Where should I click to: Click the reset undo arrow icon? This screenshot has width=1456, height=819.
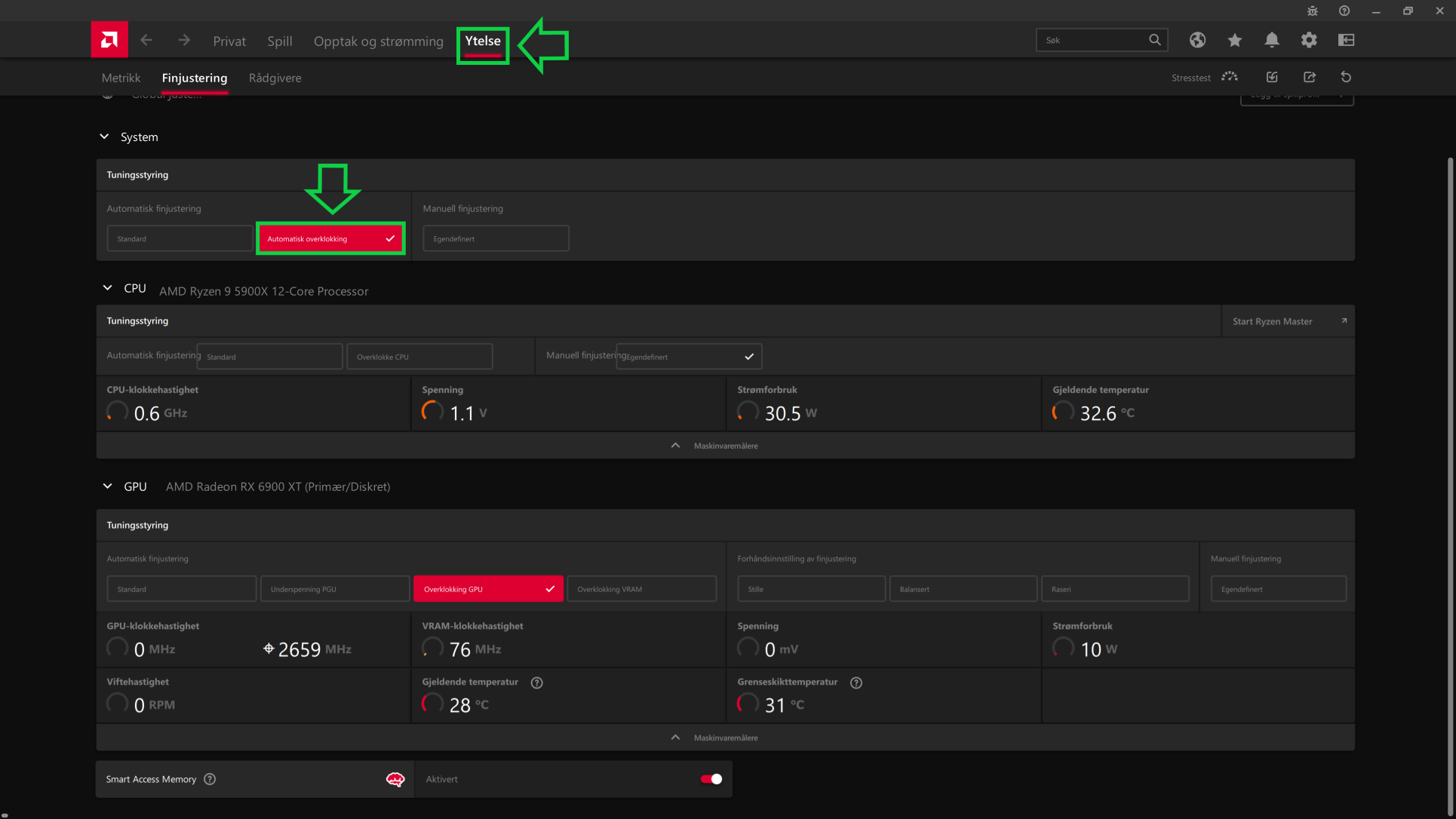tap(1346, 77)
